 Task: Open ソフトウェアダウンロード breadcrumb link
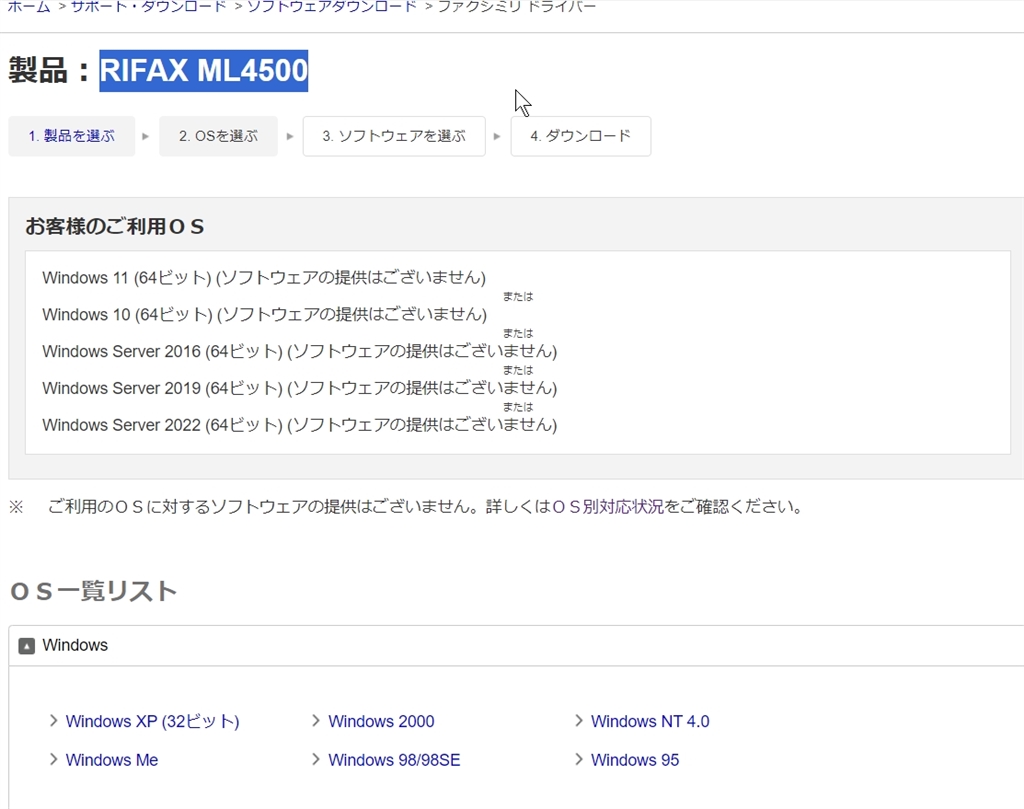pos(332,7)
